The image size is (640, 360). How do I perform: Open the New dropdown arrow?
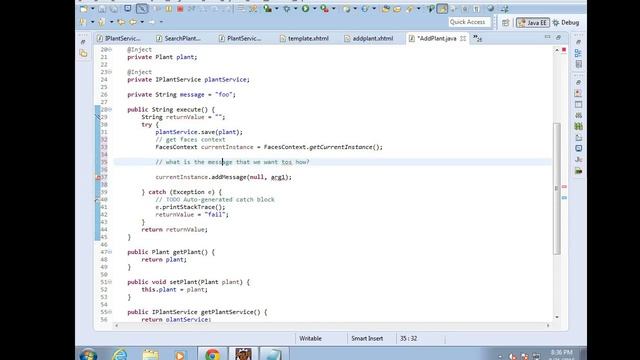click(x=92, y=9)
